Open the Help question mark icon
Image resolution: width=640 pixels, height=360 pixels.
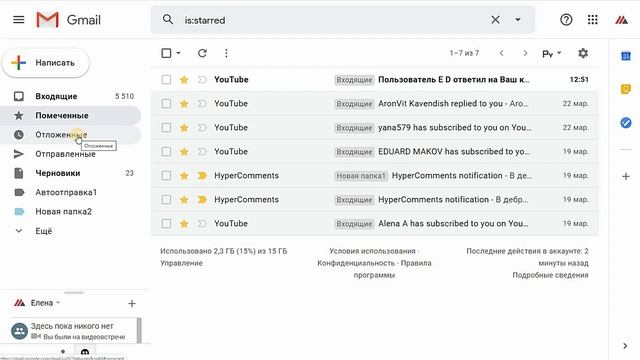[x=566, y=20]
